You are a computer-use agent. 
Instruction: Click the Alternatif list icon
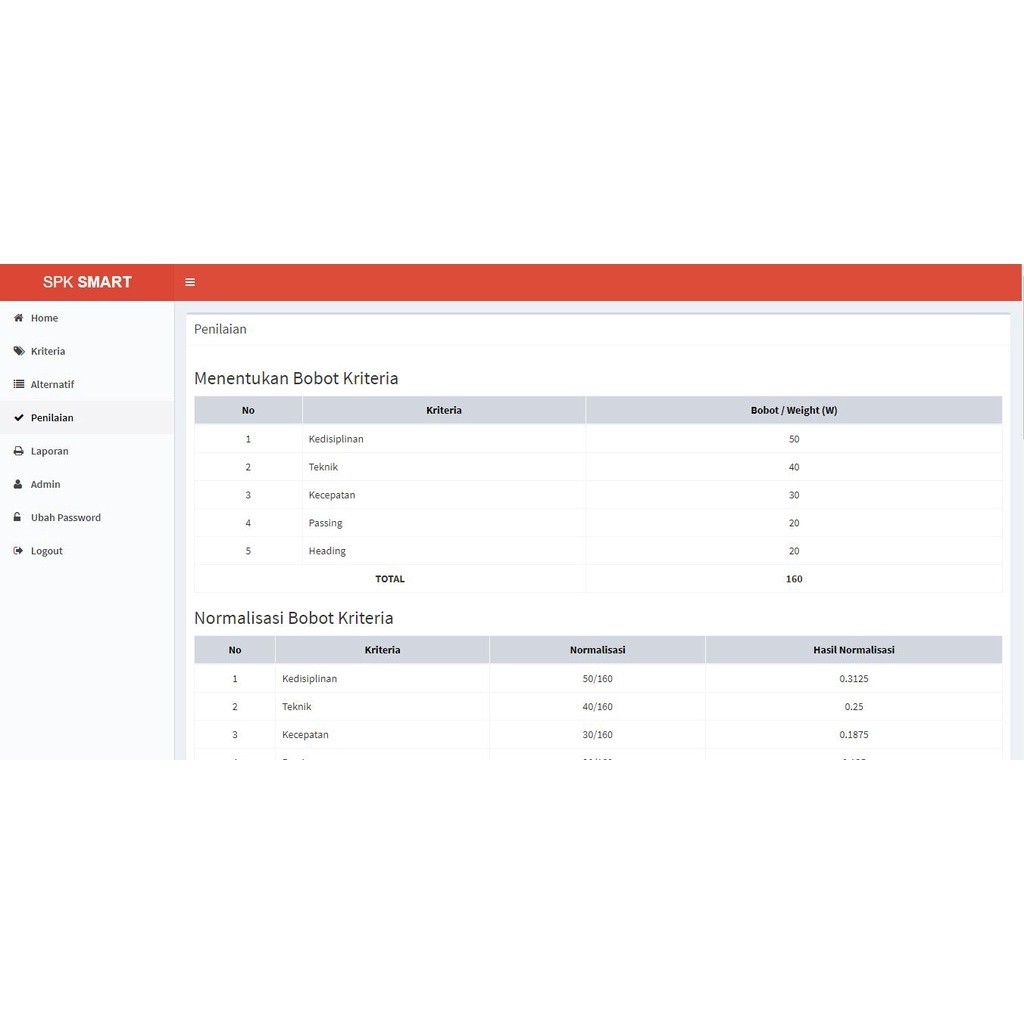(x=19, y=384)
